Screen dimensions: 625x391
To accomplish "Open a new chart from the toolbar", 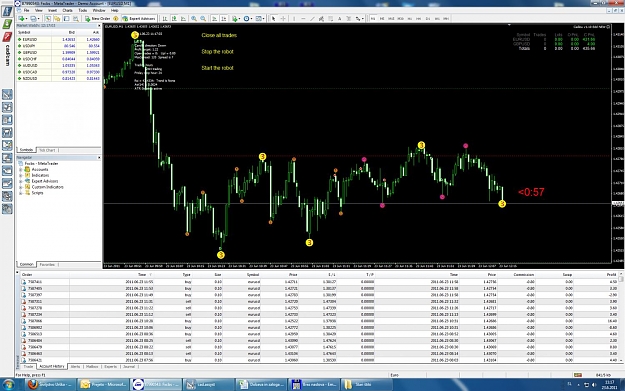I will pos(22,18).
